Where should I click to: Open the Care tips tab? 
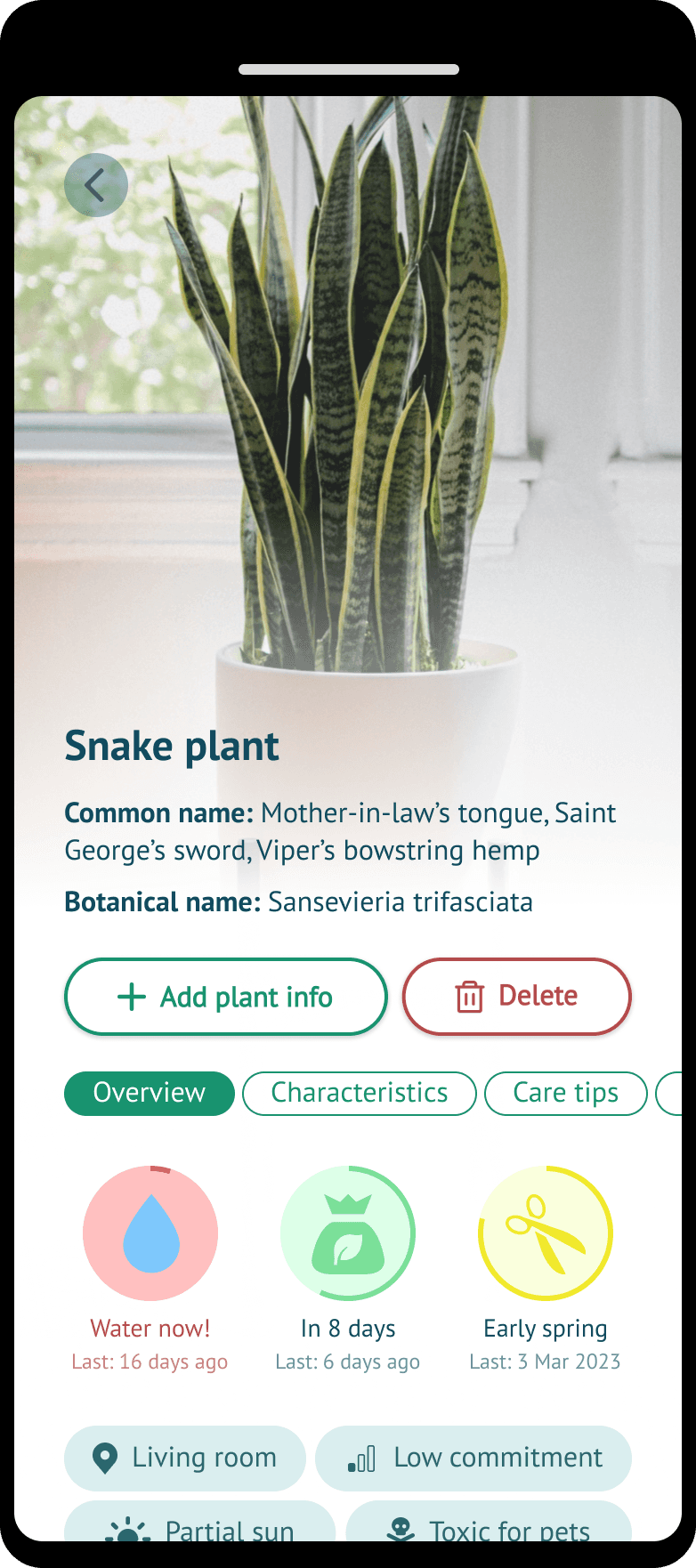point(566,1093)
